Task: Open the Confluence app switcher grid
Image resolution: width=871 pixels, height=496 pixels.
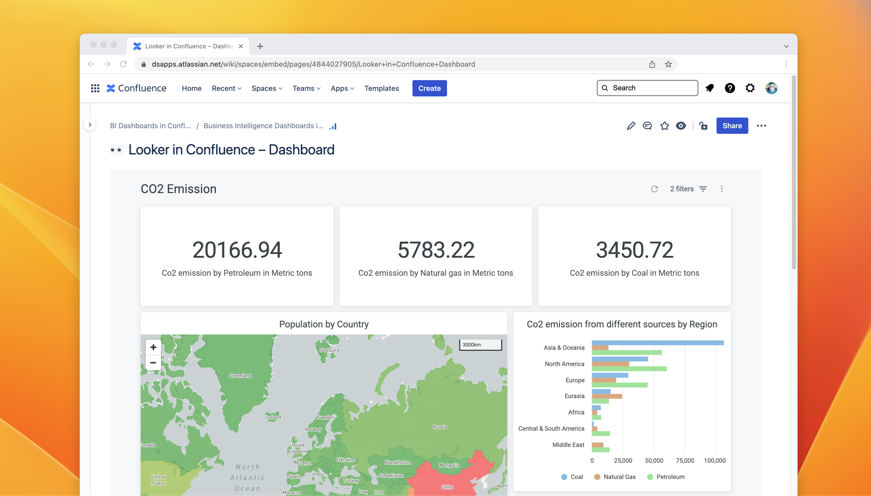Action: coord(95,88)
